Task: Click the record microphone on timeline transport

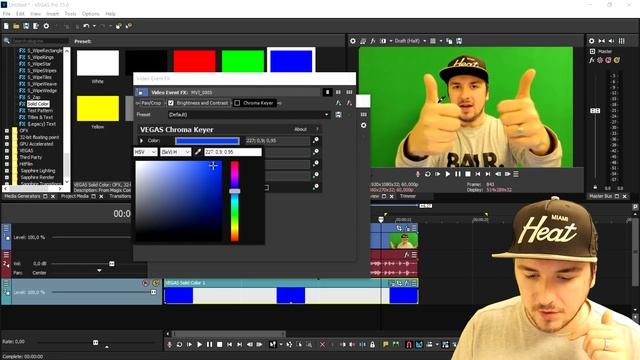Action: tap(169, 344)
